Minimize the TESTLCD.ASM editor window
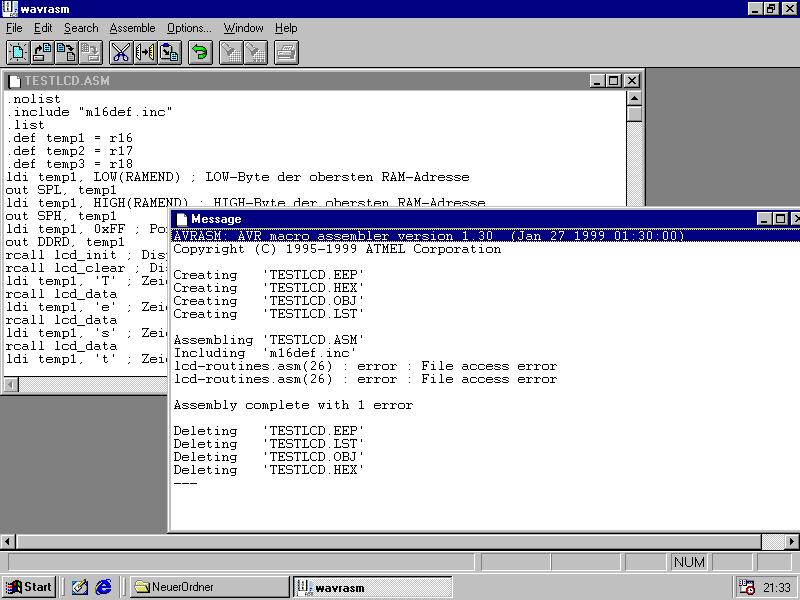 pyautogui.click(x=598, y=81)
